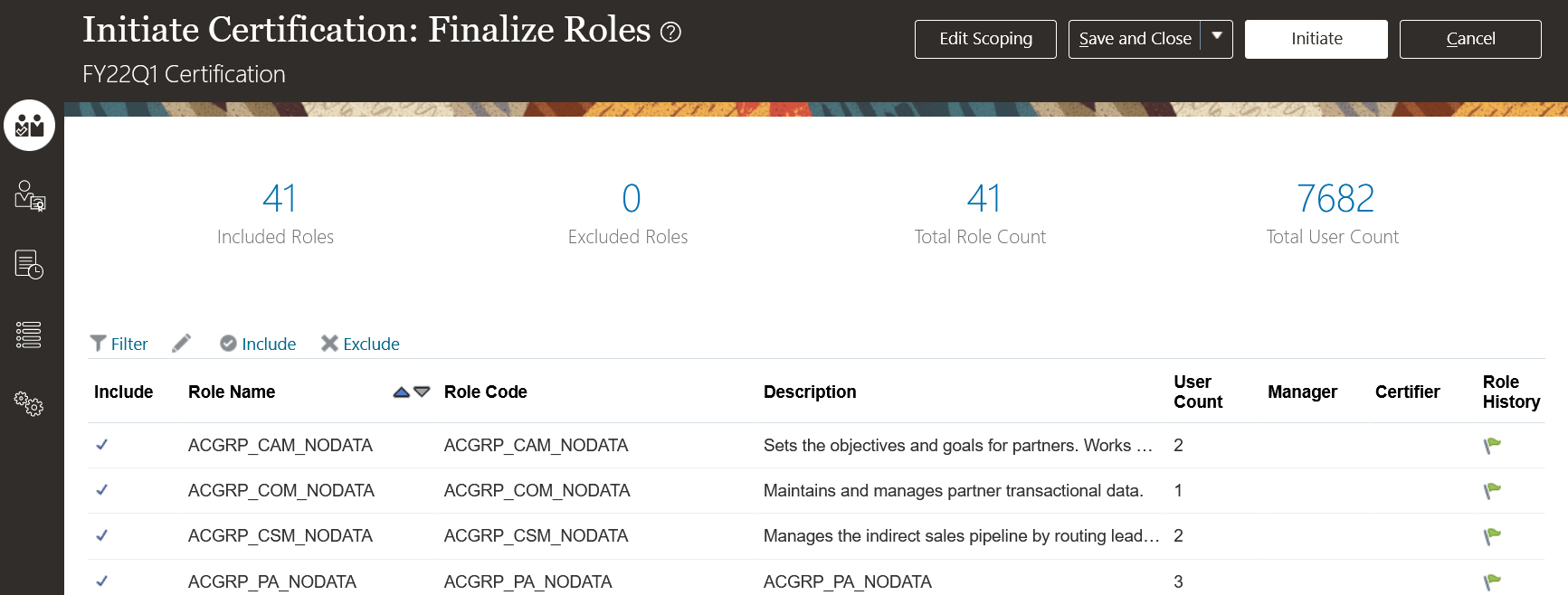
Task: Click the Filter toolbar option
Action: point(119,344)
